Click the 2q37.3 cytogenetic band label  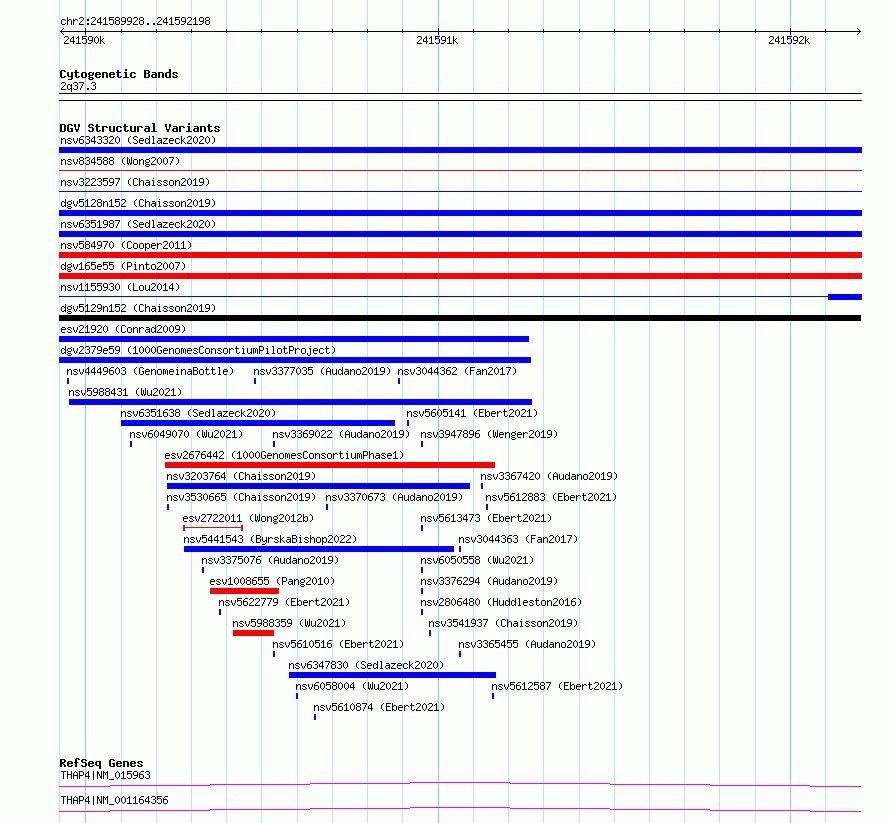78,86
